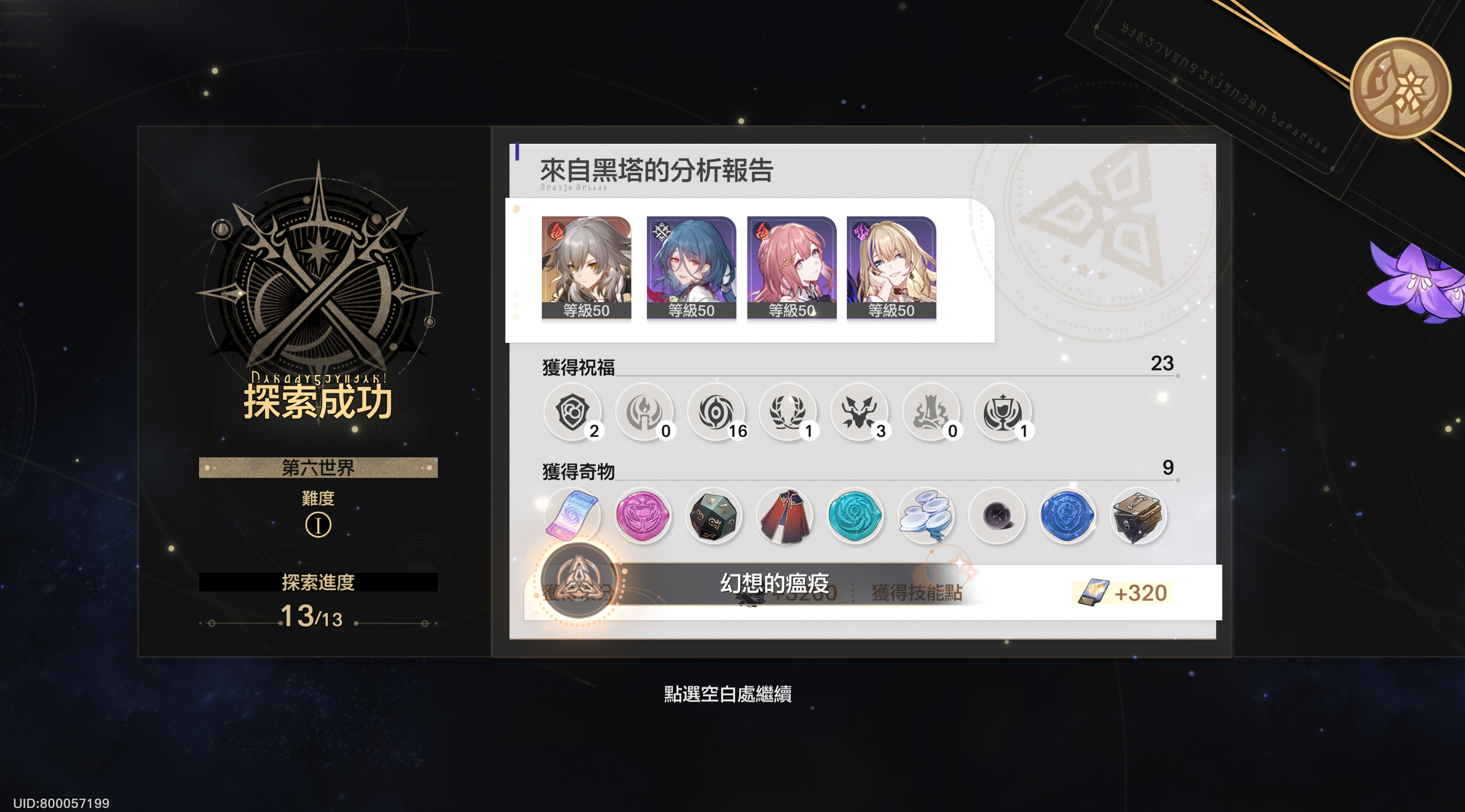Click the Nihility blessing icon showing 16
The height and width of the screenshot is (812, 1465).
point(715,412)
